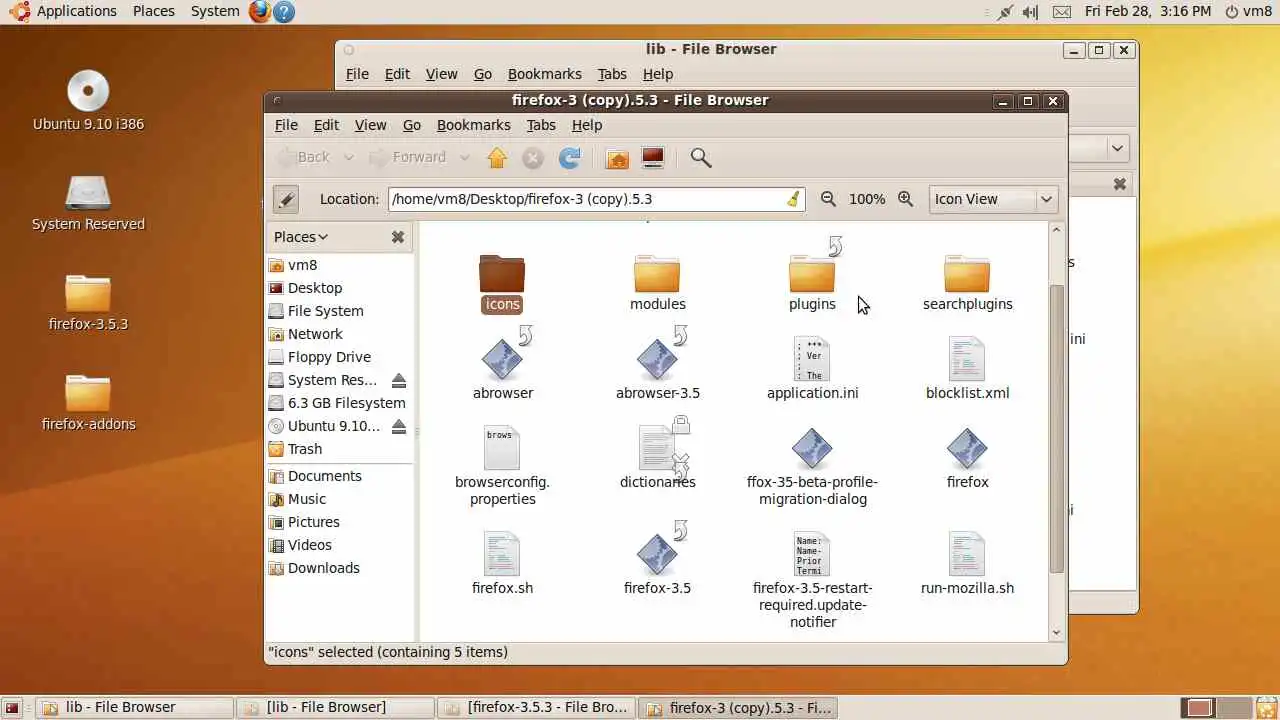1280x720 pixels.
Task: Select the abrowser executable link
Action: 503,366
